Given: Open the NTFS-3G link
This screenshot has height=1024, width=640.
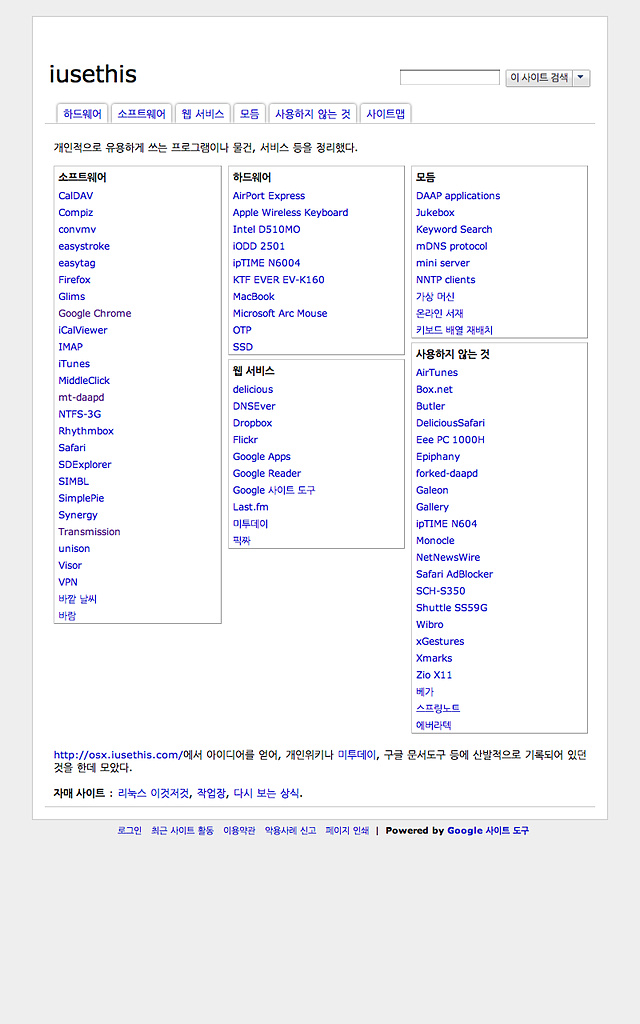Looking at the screenshot, I should [x=80, y=414].
